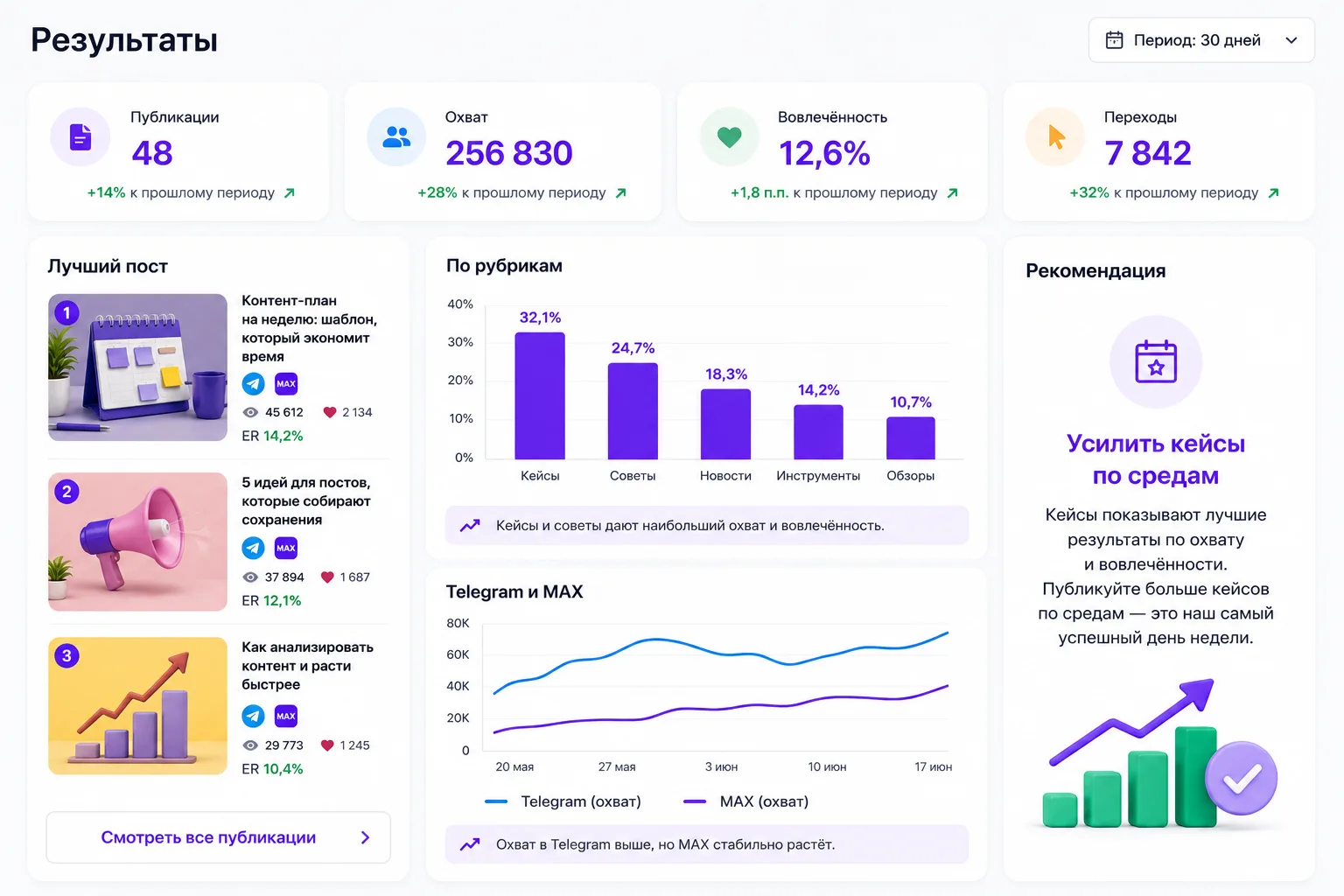Click the MAX icon on the 5 идей post
The image size is (1344, 896).
(286, 549)
